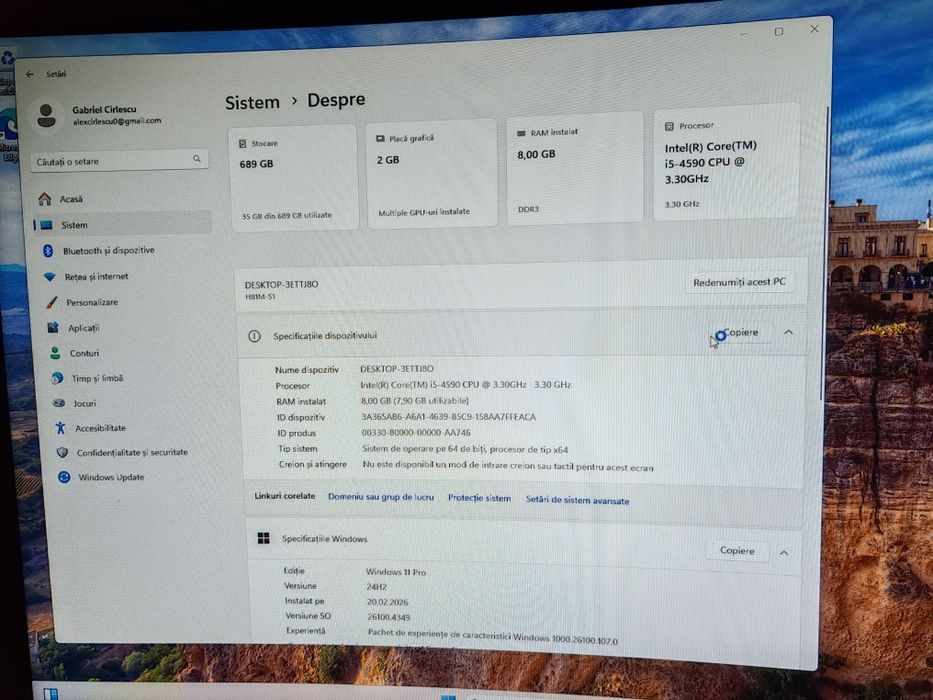
Task: Click the Aplicații grid icon
Action: pyautogui.click(x=53, y=327)
